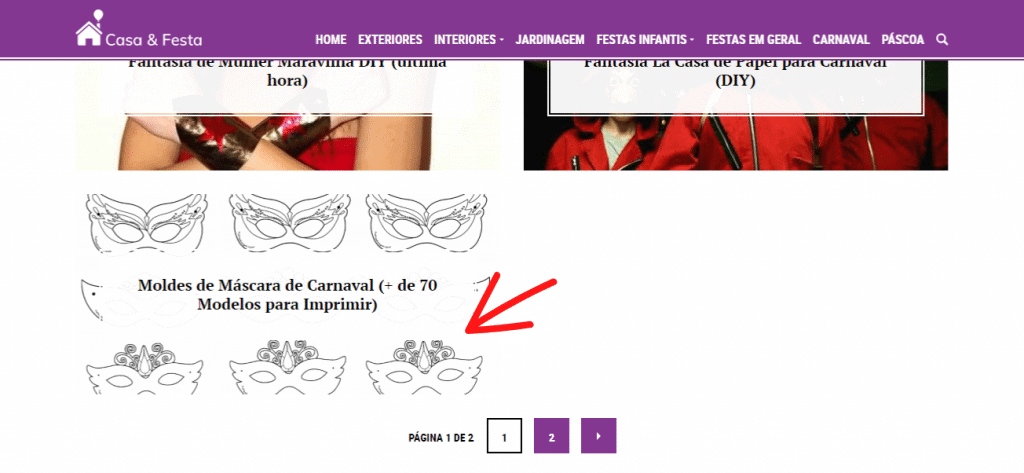This screenshot has width=1024, height=473.
Task: Go to next page arrow button
Action: (598, 436)
